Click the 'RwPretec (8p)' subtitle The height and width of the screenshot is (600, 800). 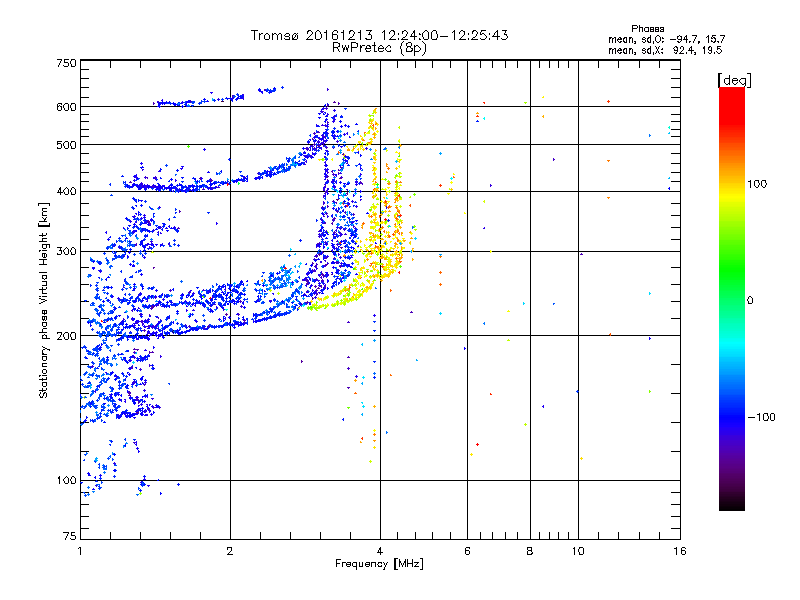coord(379,48)
